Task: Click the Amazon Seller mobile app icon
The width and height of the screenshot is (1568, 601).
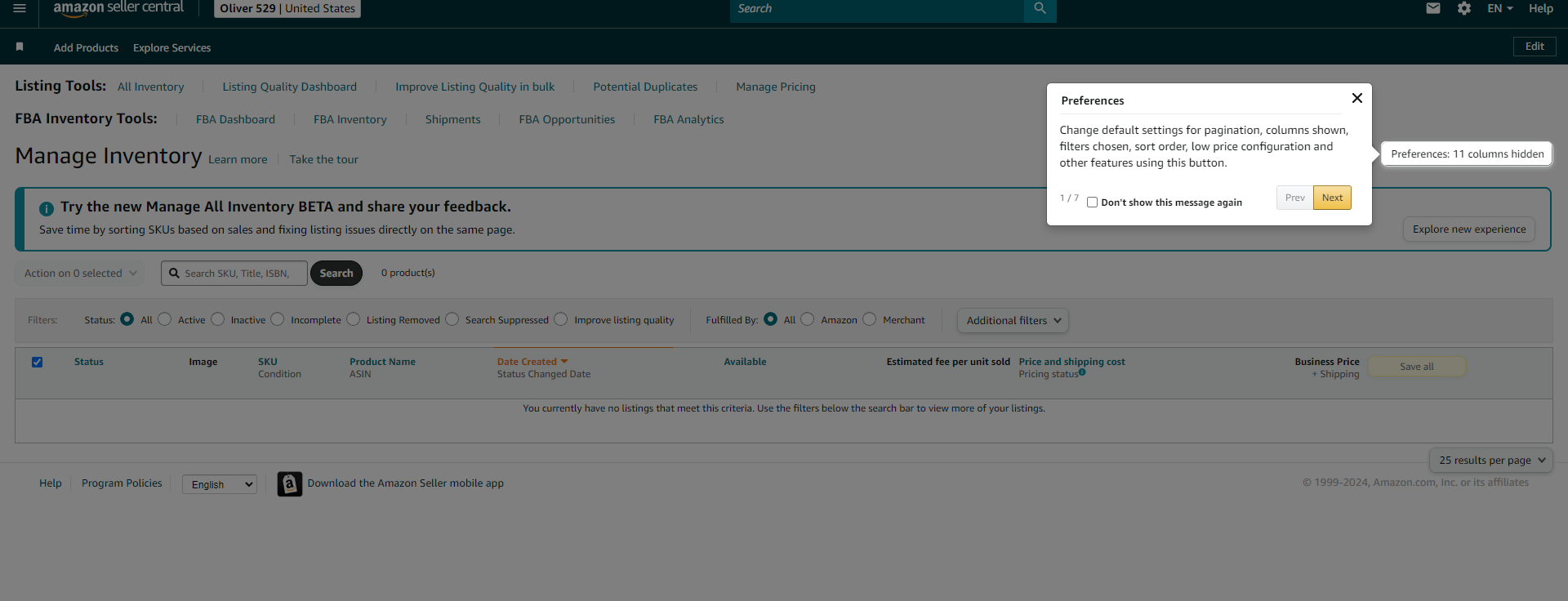Action: (x=290, y=484)
